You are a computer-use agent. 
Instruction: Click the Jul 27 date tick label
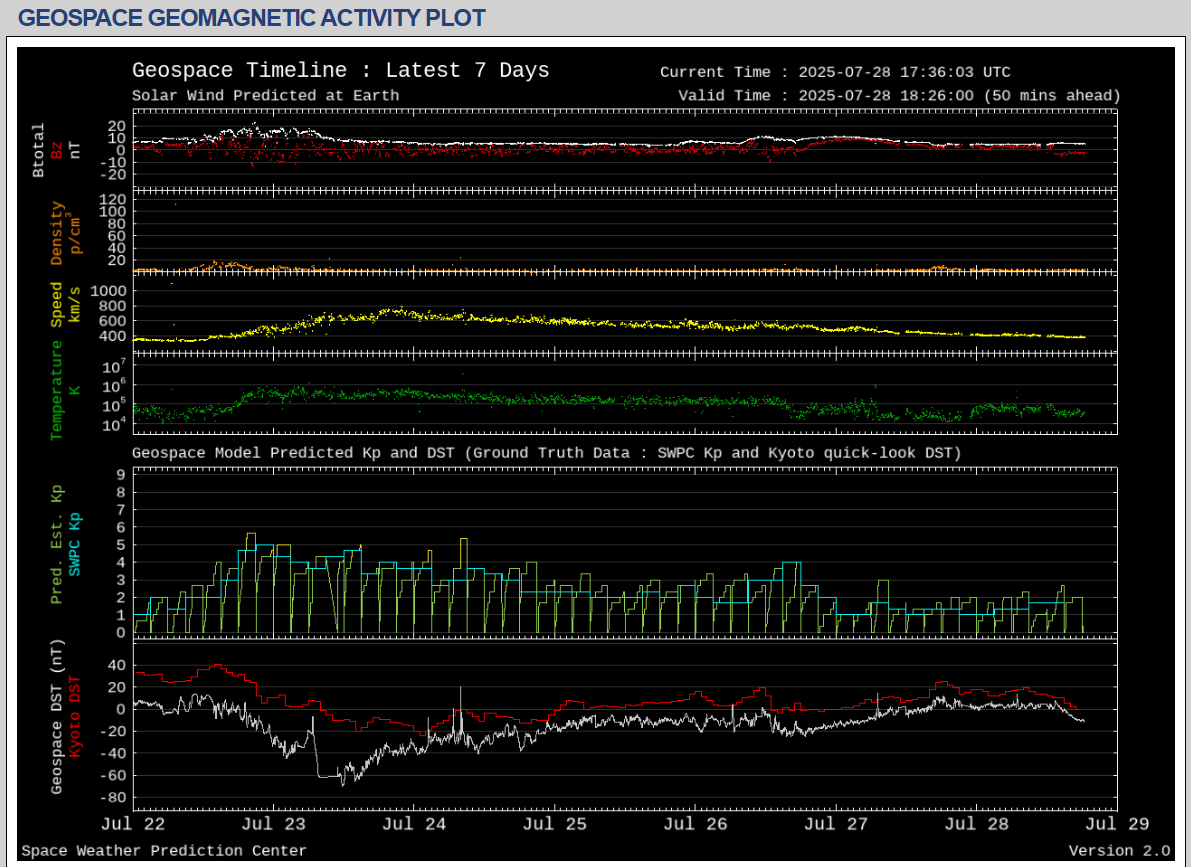[836, 824]
